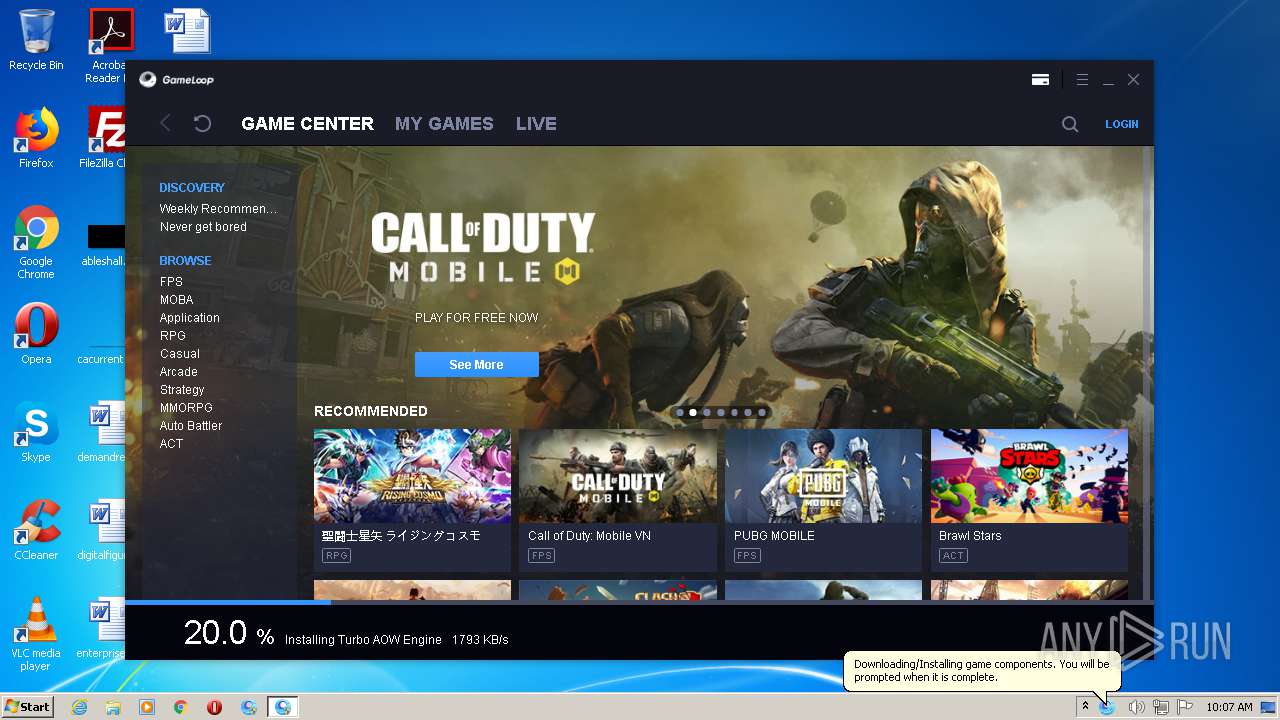Browse the Casual category
The width and height of the screenshot is (1280, 720).
pos(179,354)
